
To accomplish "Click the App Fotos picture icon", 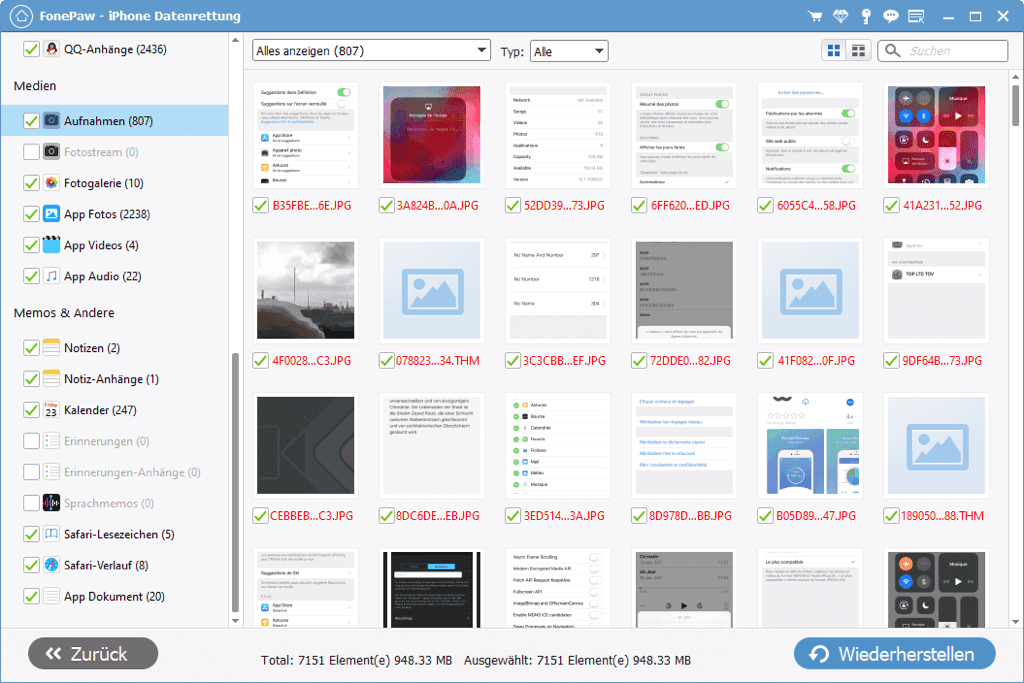I will [52, 214].
